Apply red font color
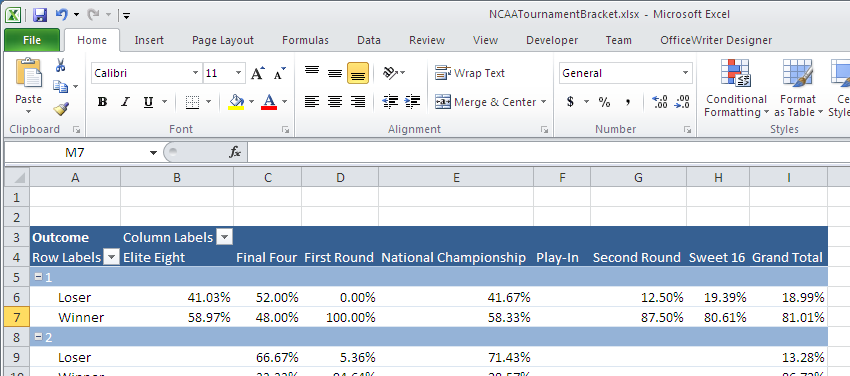Screen dimensions: 850x376 (269, 102)
